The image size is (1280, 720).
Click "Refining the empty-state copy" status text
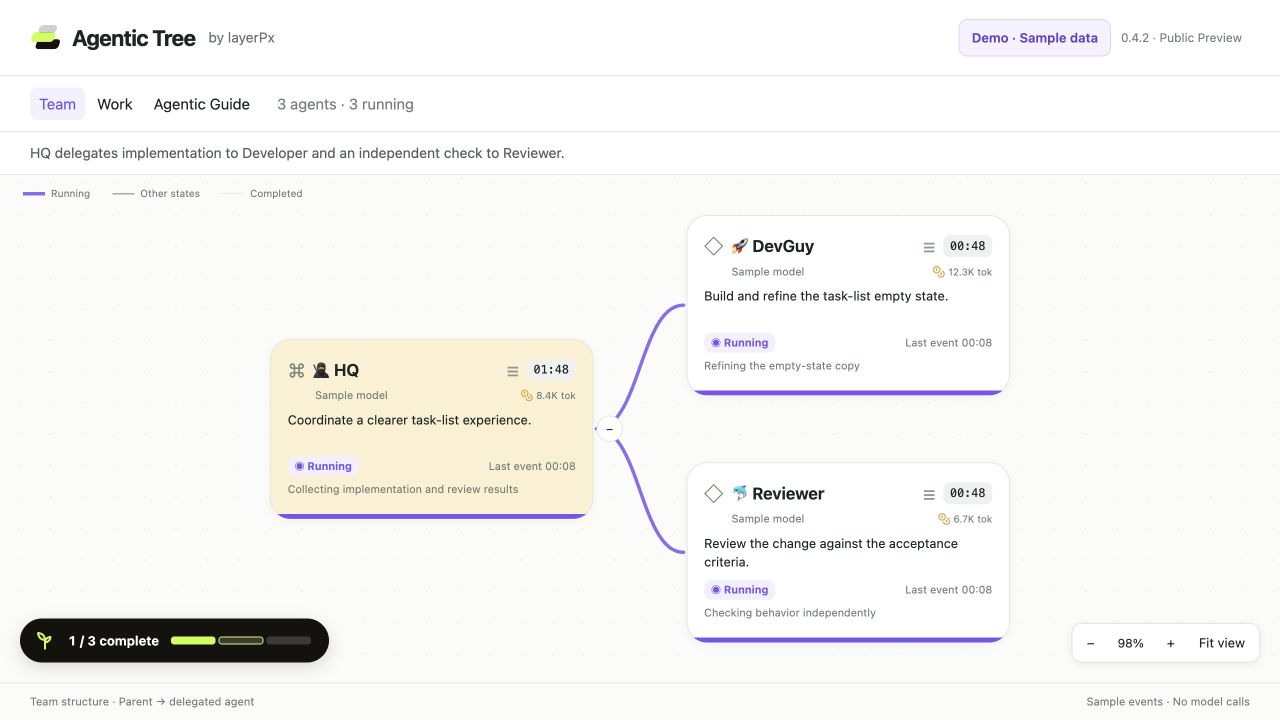782,365
